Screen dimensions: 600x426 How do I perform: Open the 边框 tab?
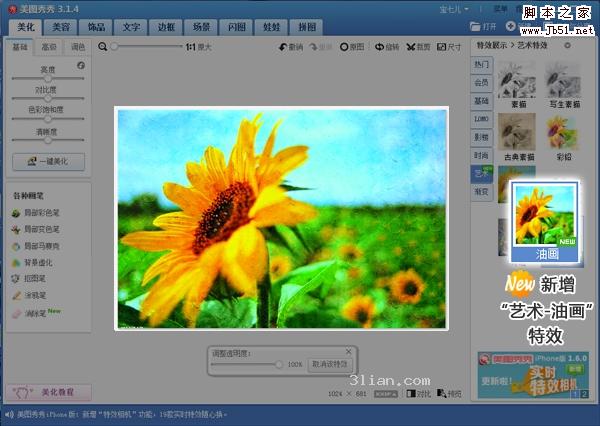click(166, 27)
